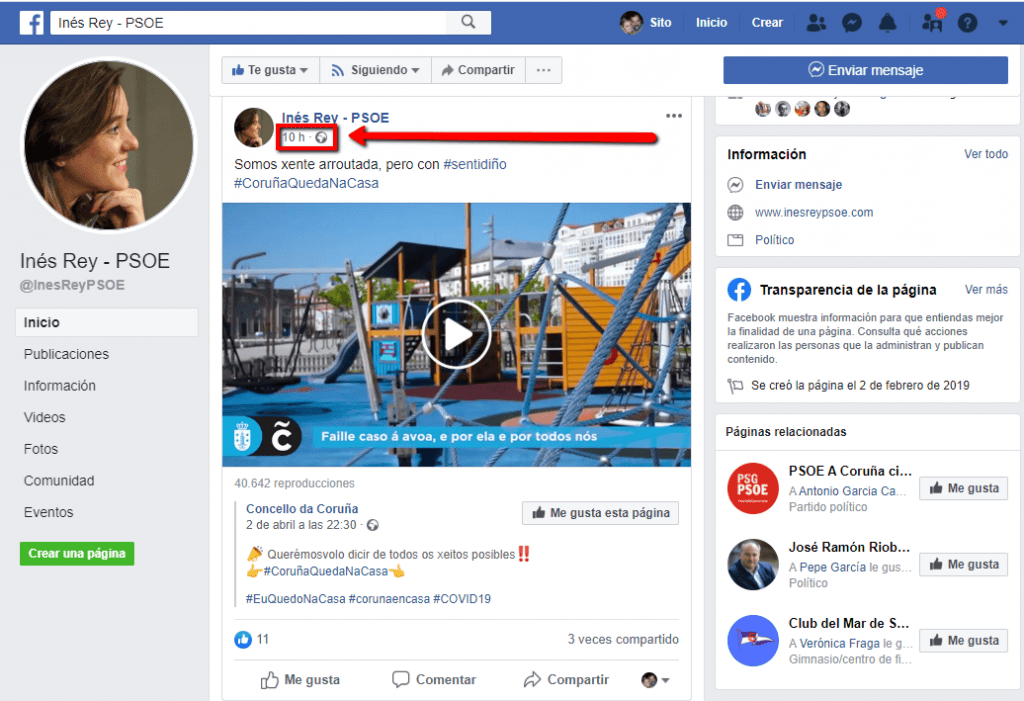
Task: Open the notifications bell icon
Action: [x=887, y=23]
